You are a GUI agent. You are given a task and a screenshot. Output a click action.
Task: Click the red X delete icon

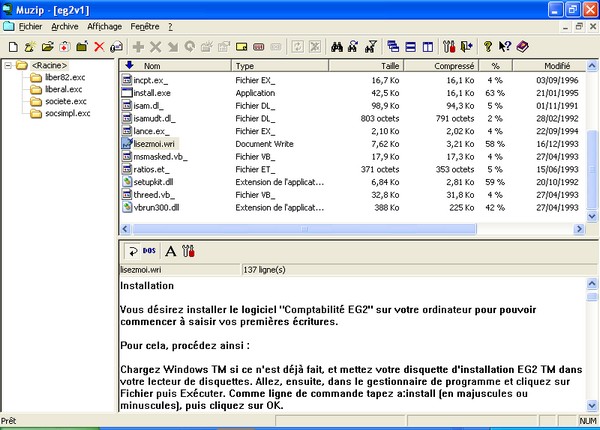pos(99,47)
